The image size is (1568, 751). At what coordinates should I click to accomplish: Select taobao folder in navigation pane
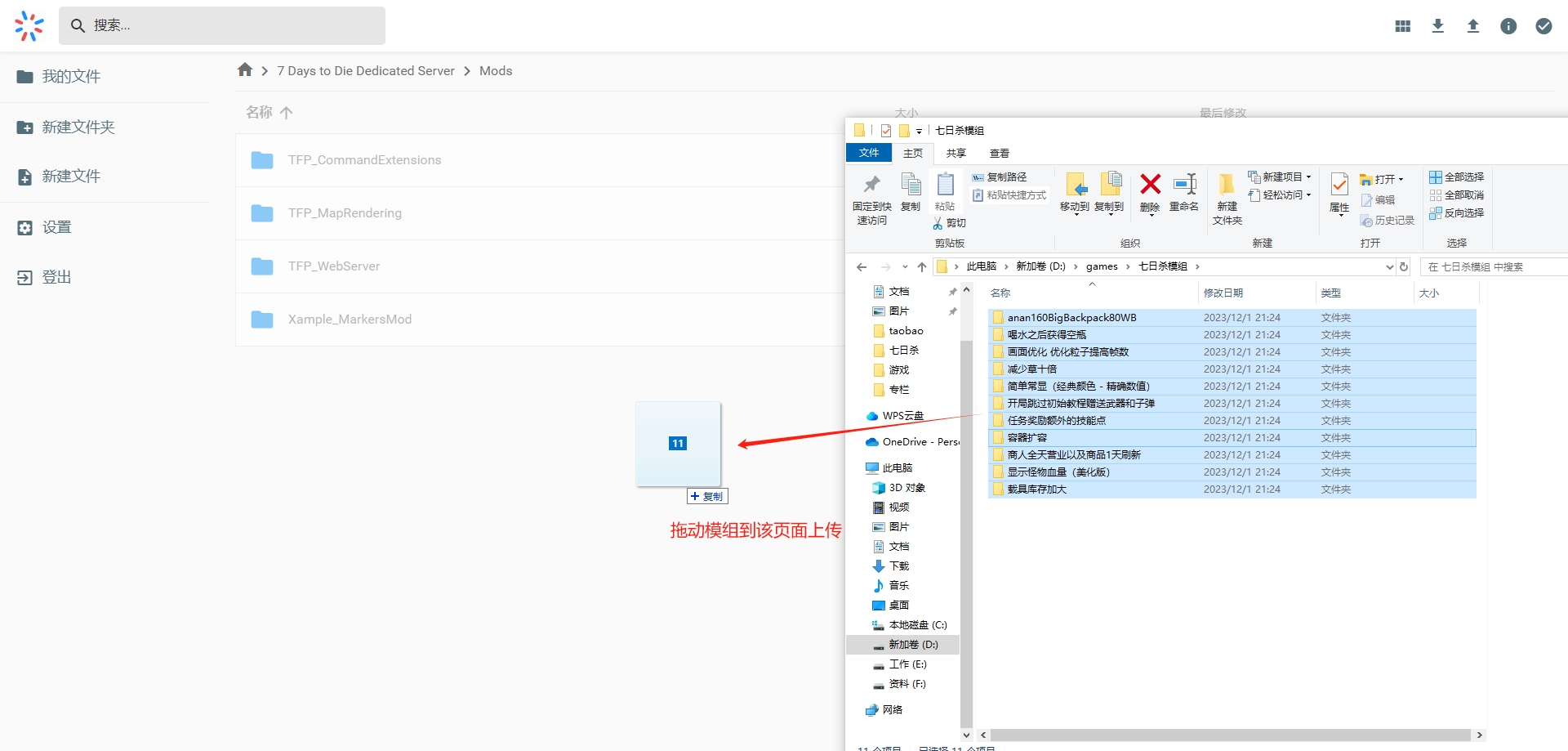pyautogui.click(x=898, y=331)
